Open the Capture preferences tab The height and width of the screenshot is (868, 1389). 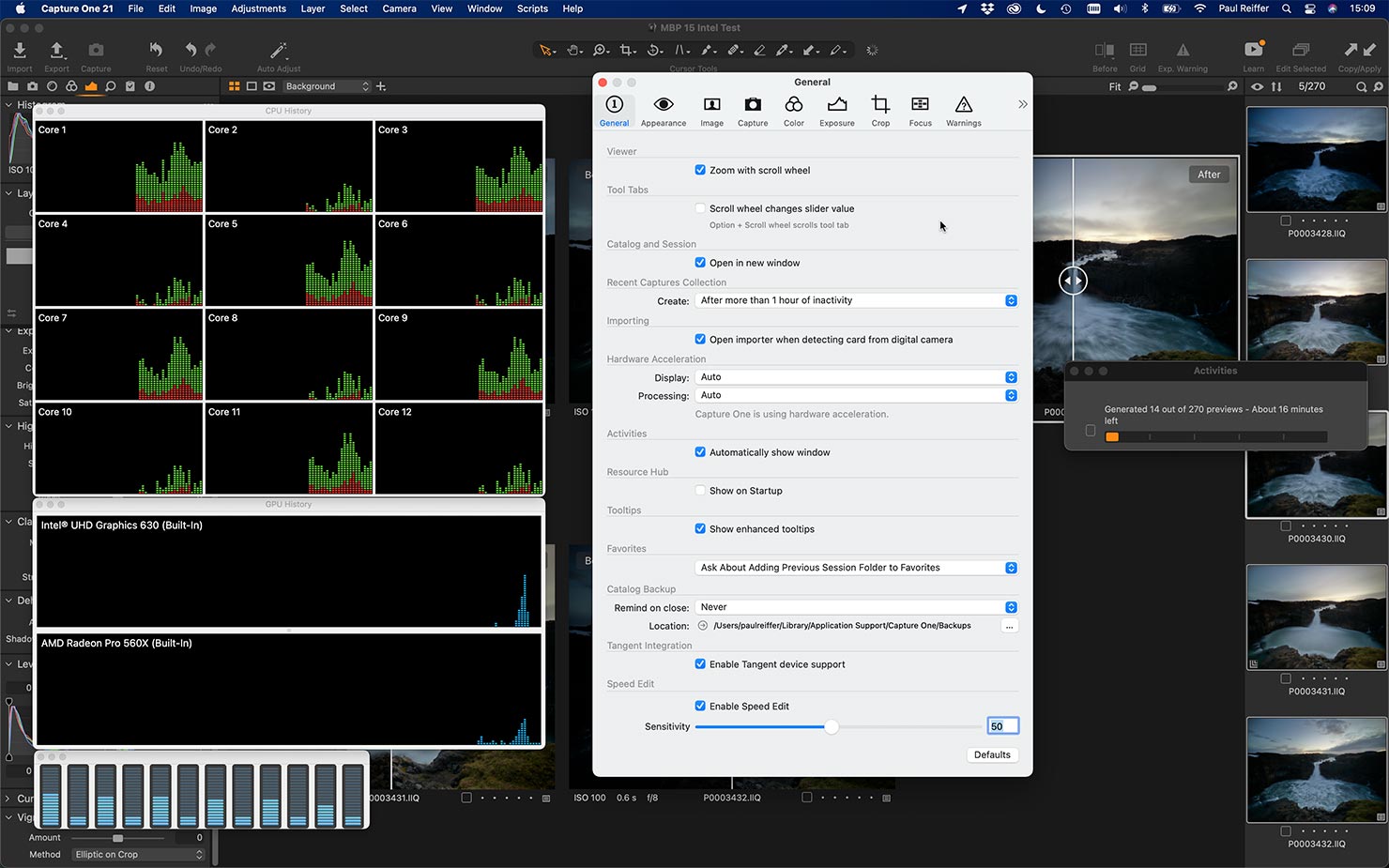pyautogui.click(x=752, y=111)
